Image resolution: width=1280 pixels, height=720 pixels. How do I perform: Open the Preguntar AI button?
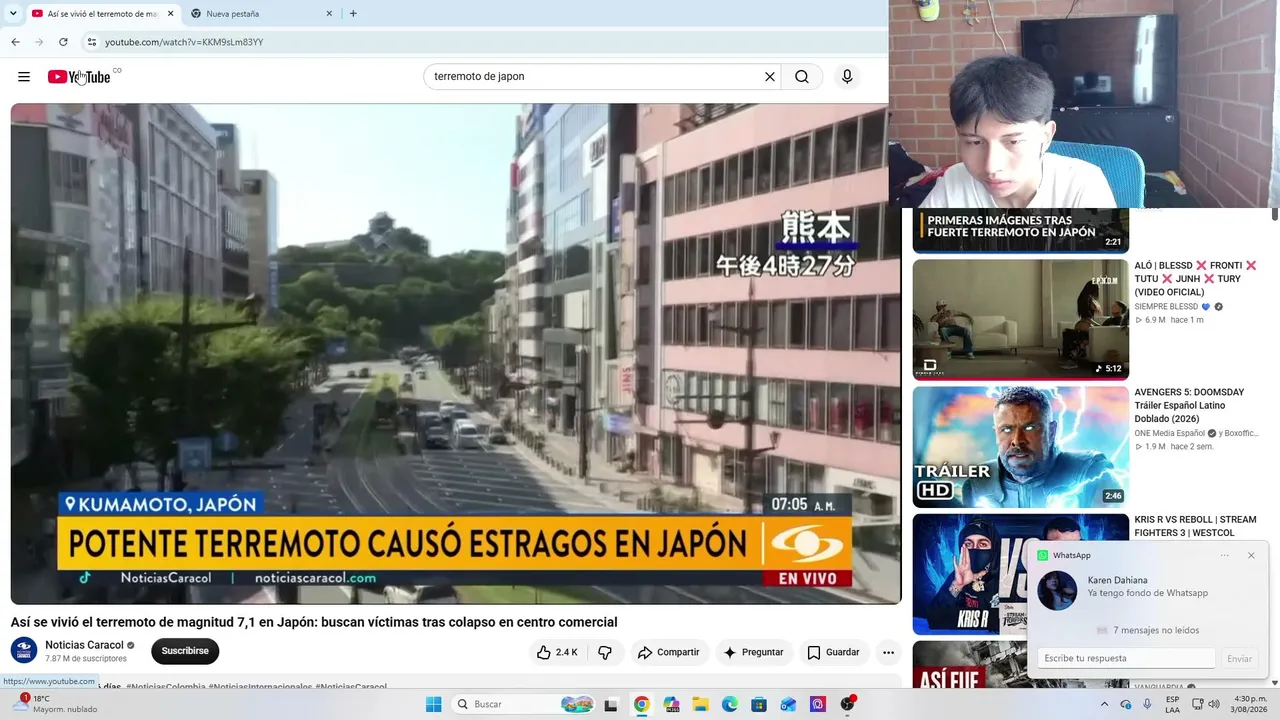click(753, 652)
